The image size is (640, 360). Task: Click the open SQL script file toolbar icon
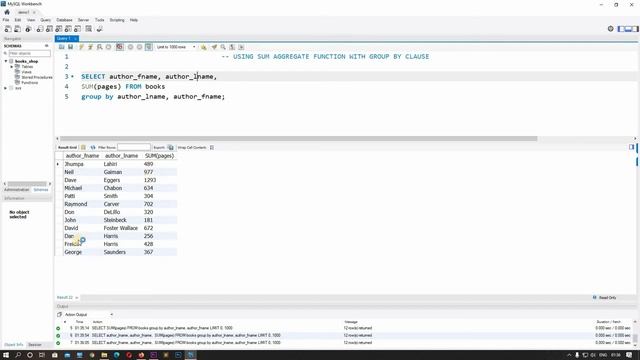(x=18, y=29)
